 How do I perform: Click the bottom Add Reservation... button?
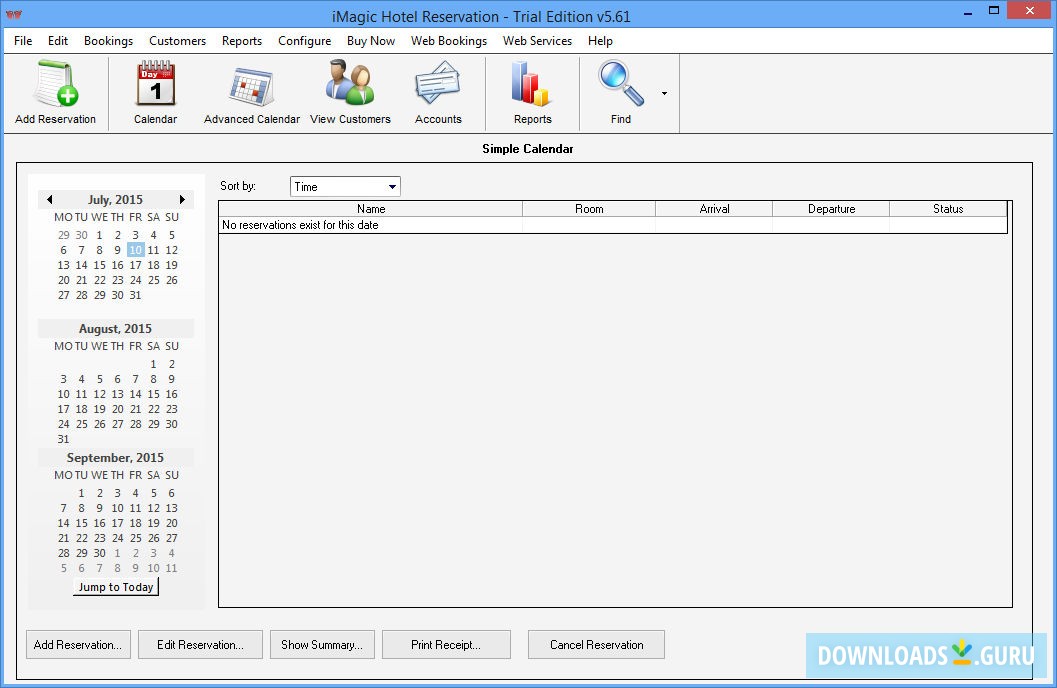pyautogui.click(x=78, y=645)
